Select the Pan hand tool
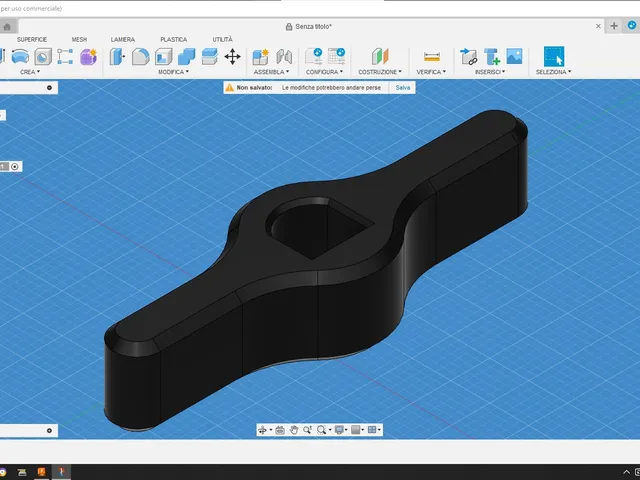This screenshot has width=640, height=480. click(x=294, y=430)
